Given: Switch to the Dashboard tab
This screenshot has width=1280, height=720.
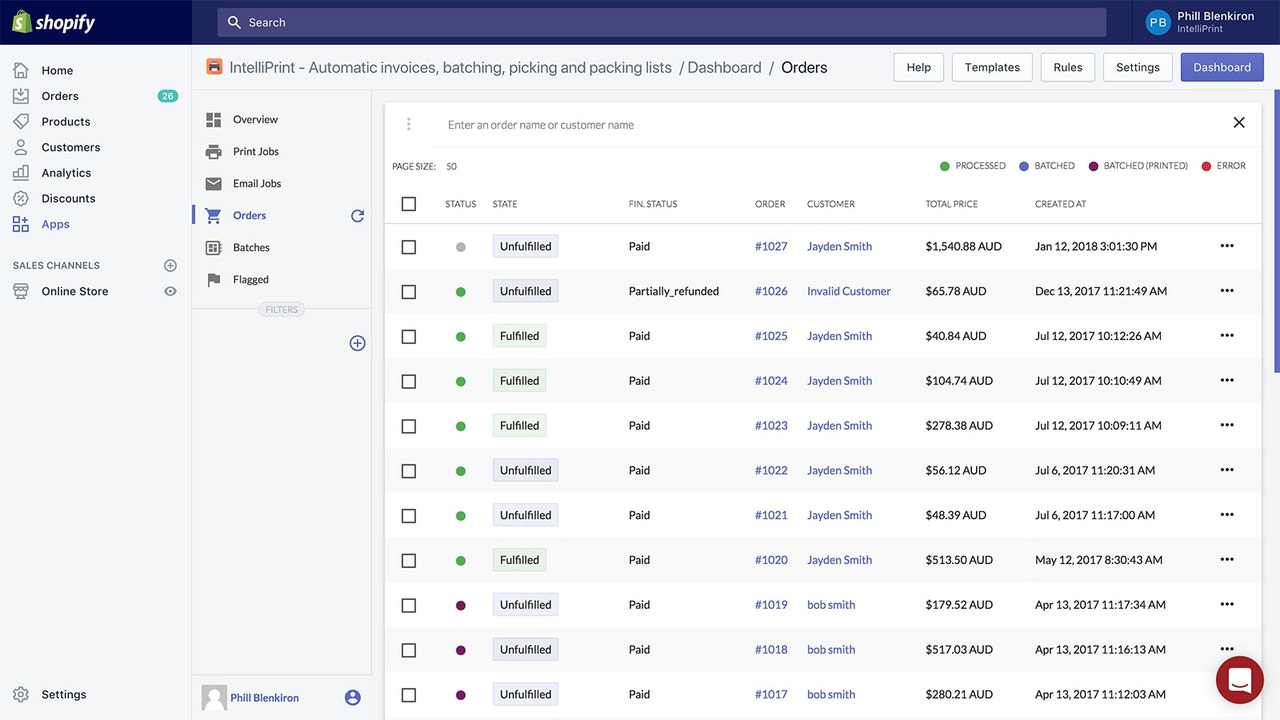Looking at the screenshot, I should (1221, 67).
